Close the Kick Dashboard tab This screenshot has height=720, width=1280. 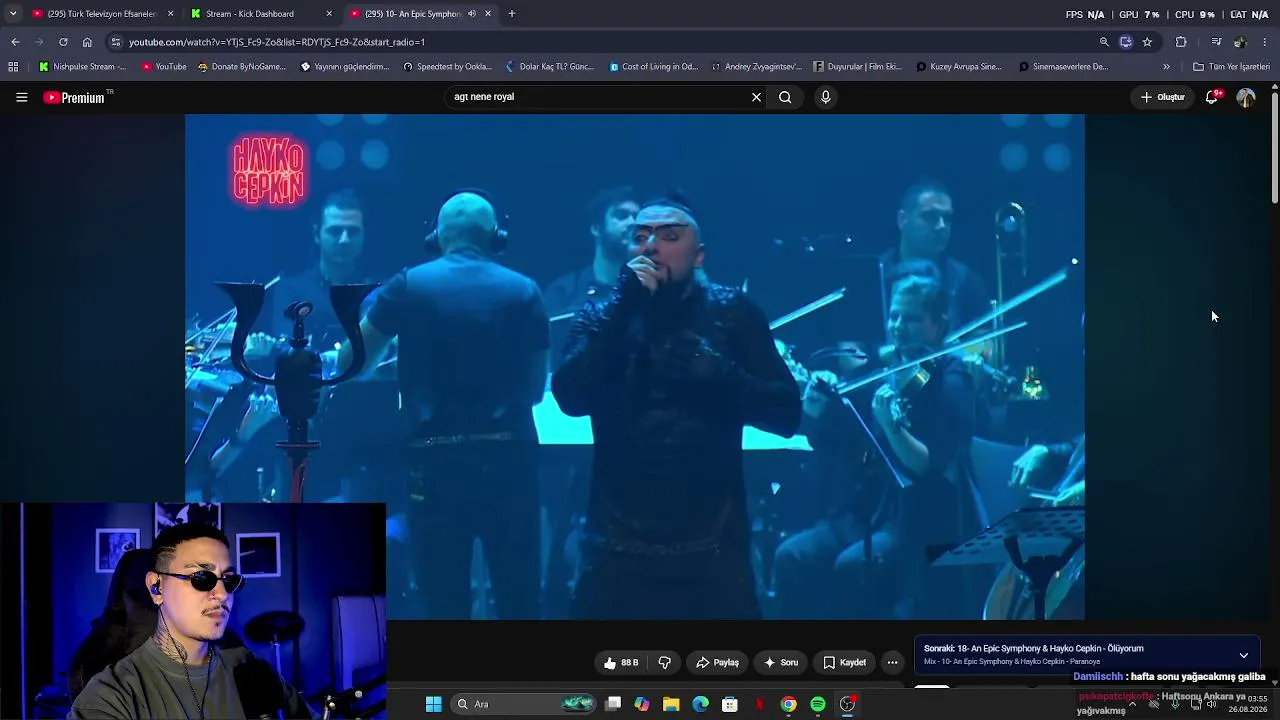(x=329, y=14)
